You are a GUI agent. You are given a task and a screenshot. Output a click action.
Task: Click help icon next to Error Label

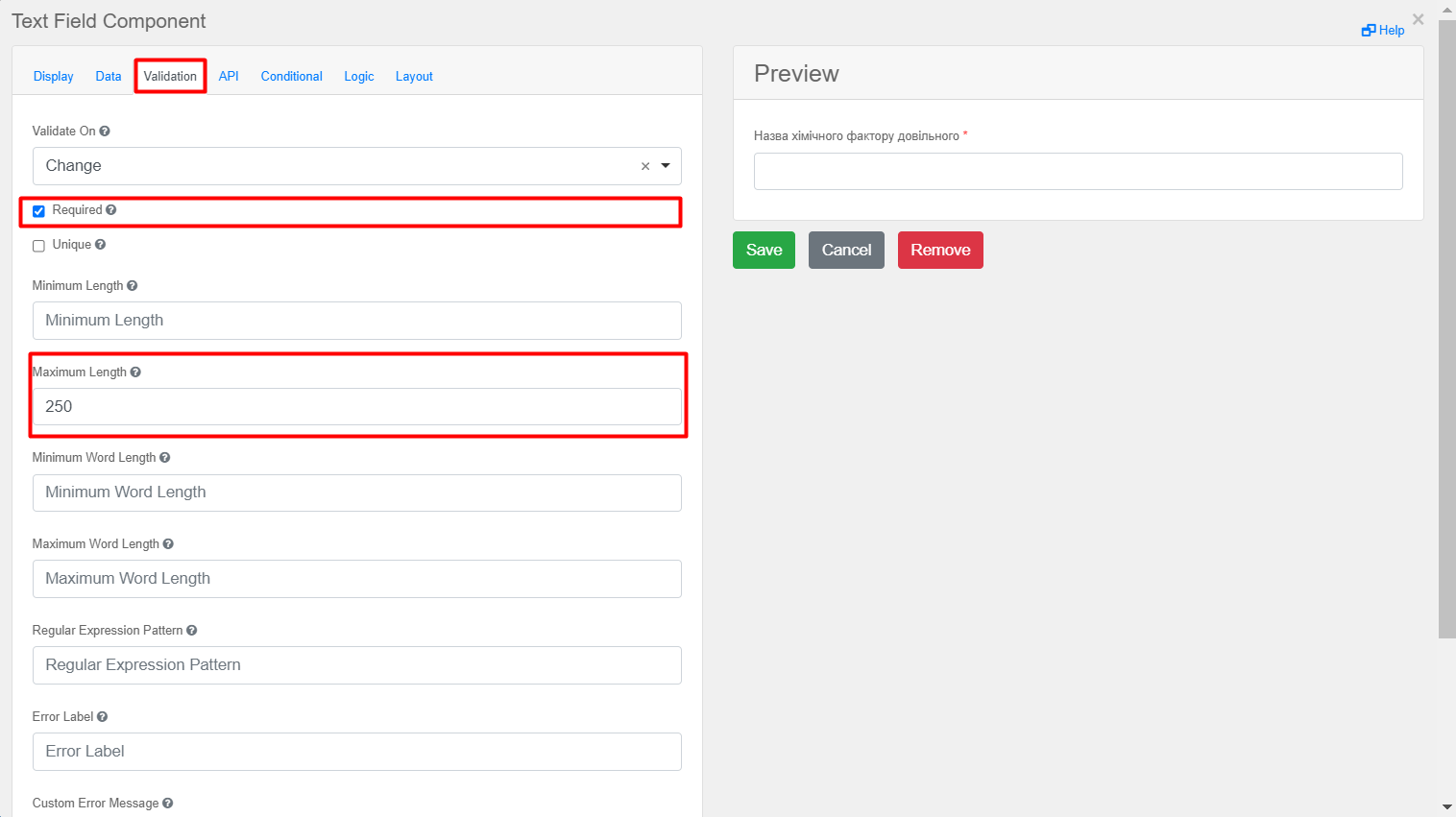(103, 717)
